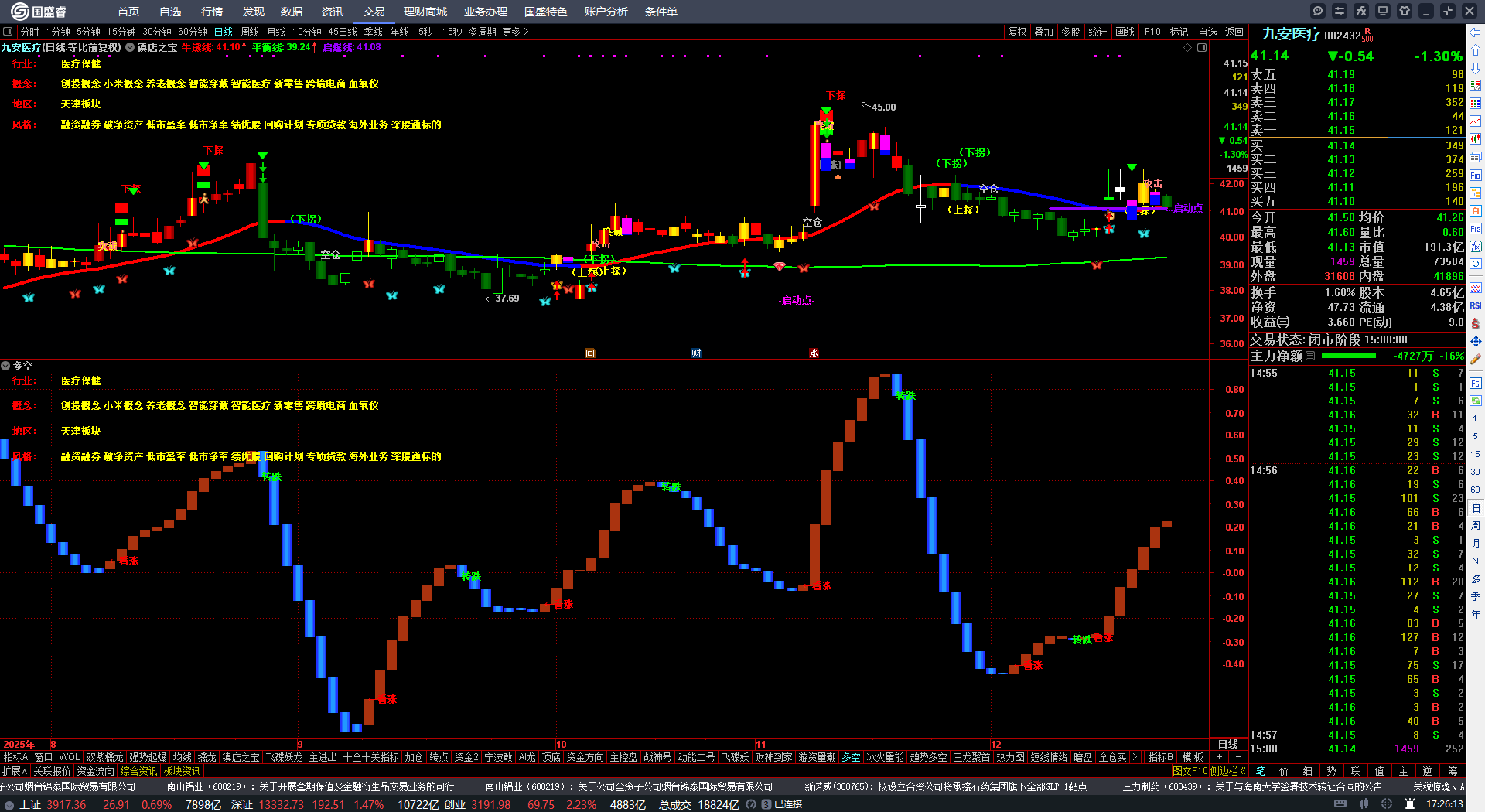
Task: Click the 画线 drawing lines button
Action: tap(1125, 32)
